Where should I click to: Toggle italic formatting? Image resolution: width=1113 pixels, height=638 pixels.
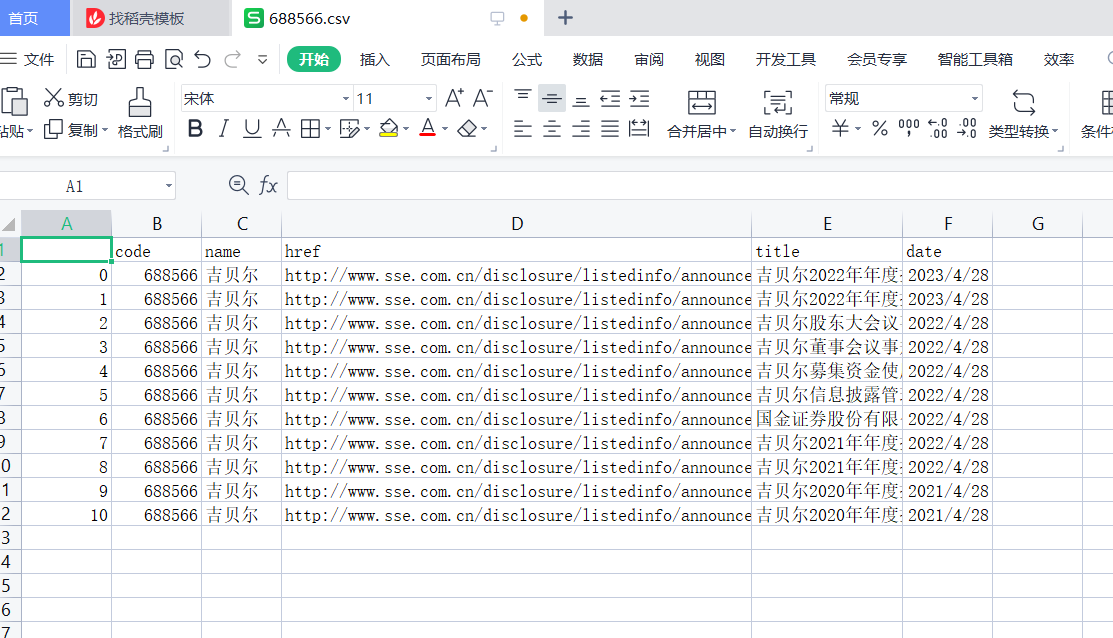click(x=224, y=128)
